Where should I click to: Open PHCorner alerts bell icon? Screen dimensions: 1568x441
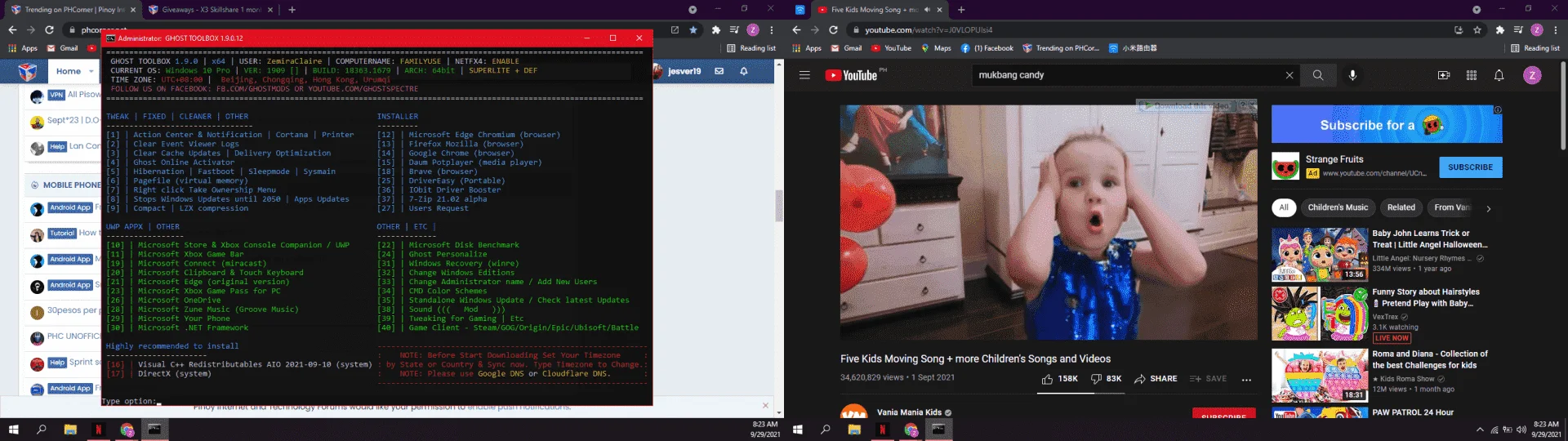point(744,71)
